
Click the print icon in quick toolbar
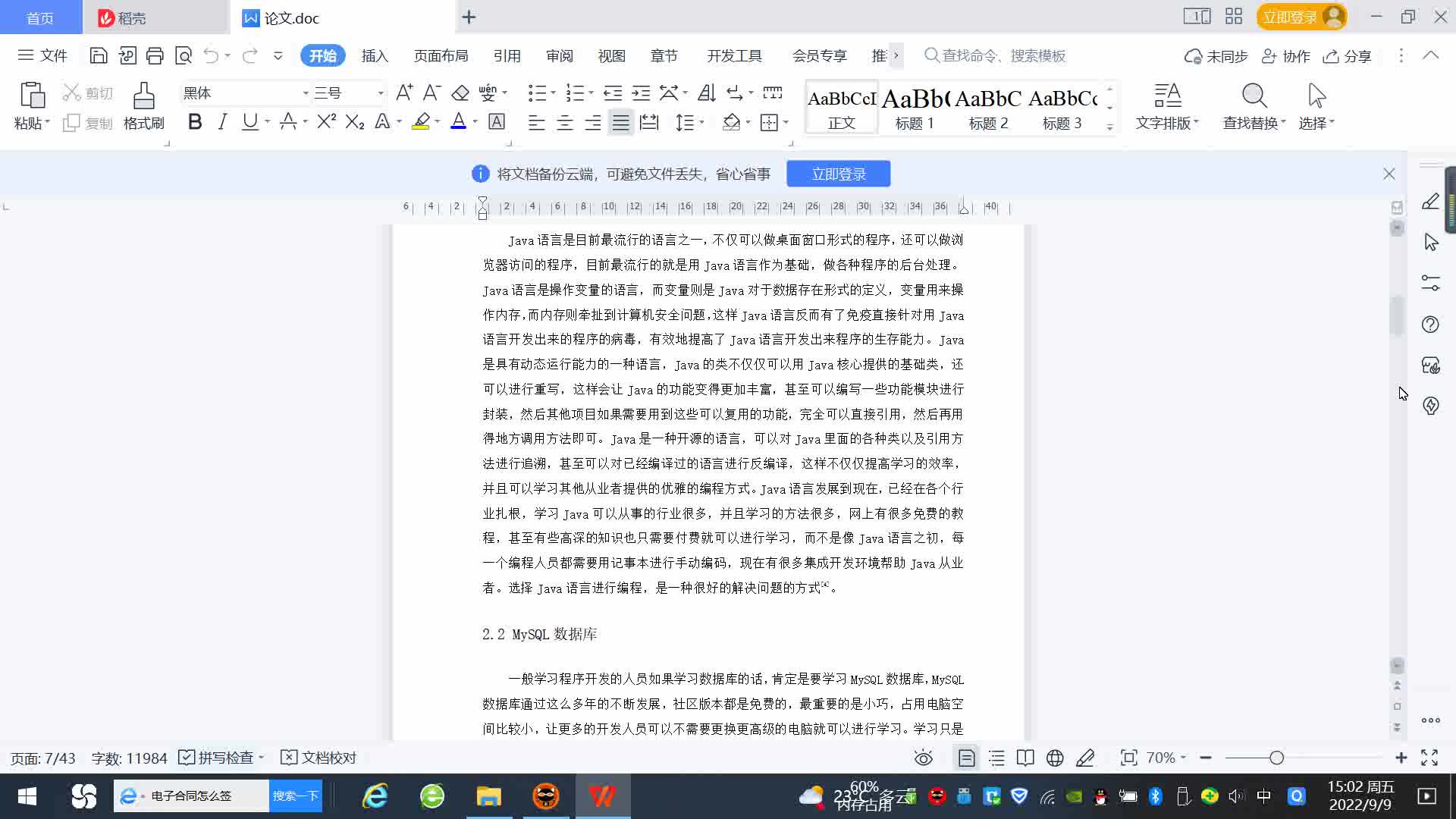155,55
